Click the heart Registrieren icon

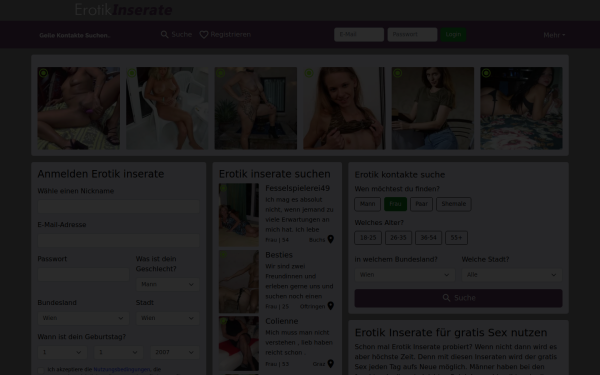click(x=204, y=35)
